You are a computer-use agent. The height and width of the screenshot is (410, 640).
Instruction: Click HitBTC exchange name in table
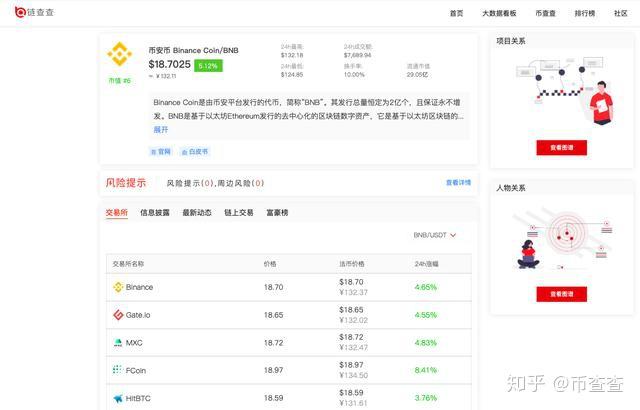(x=138, y=398)
